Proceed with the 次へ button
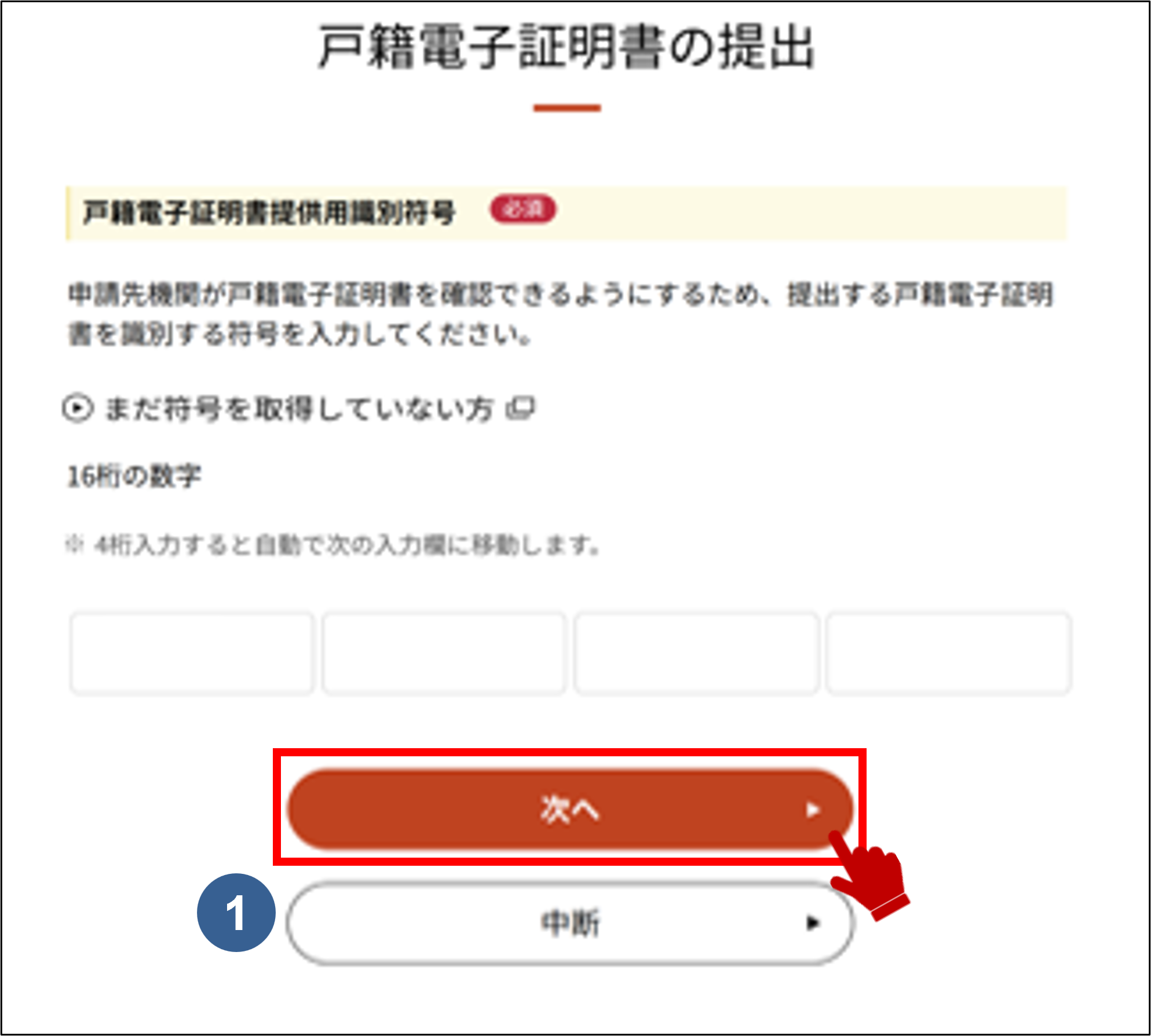This screenshot has width=1151, height=1036. click(570, 809)
